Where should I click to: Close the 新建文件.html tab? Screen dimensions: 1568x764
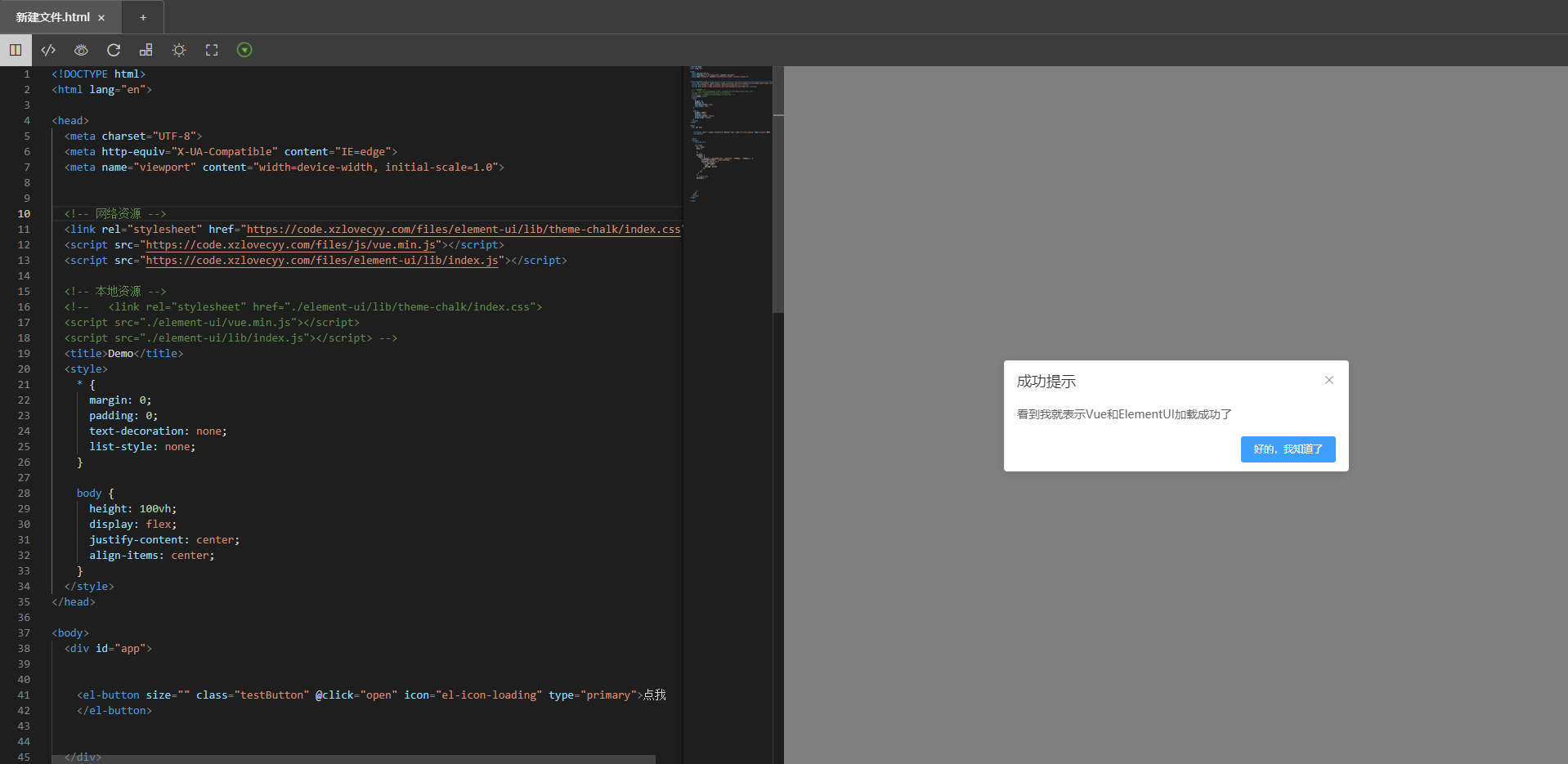tap(101, 16)
